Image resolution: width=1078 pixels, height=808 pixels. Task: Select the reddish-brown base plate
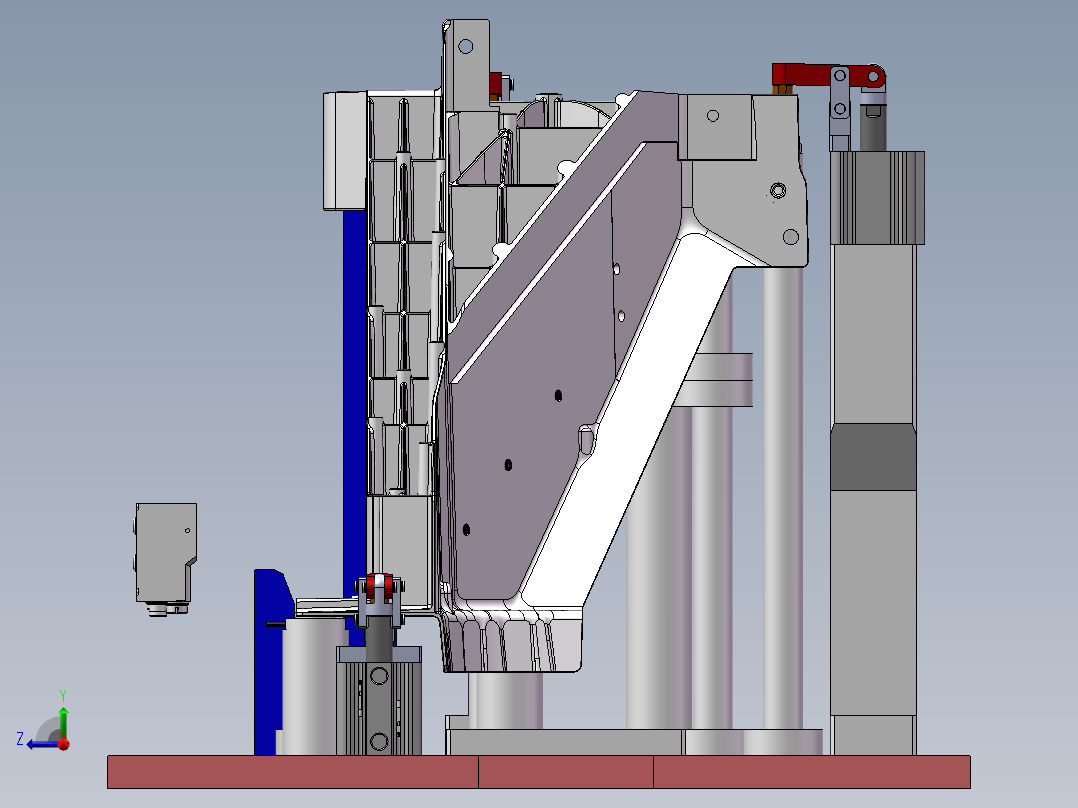(x=538, y=772)
